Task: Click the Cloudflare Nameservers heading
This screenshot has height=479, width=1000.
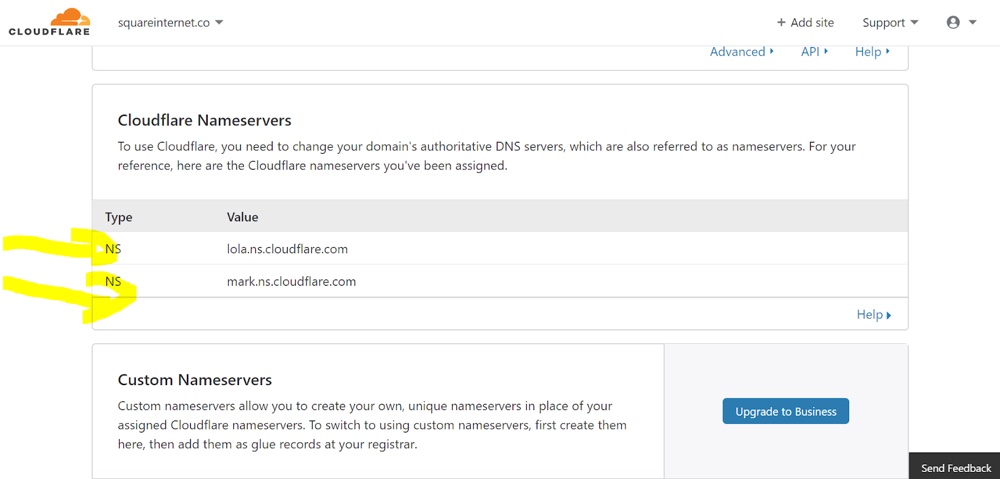Action: tap(205, 120)
